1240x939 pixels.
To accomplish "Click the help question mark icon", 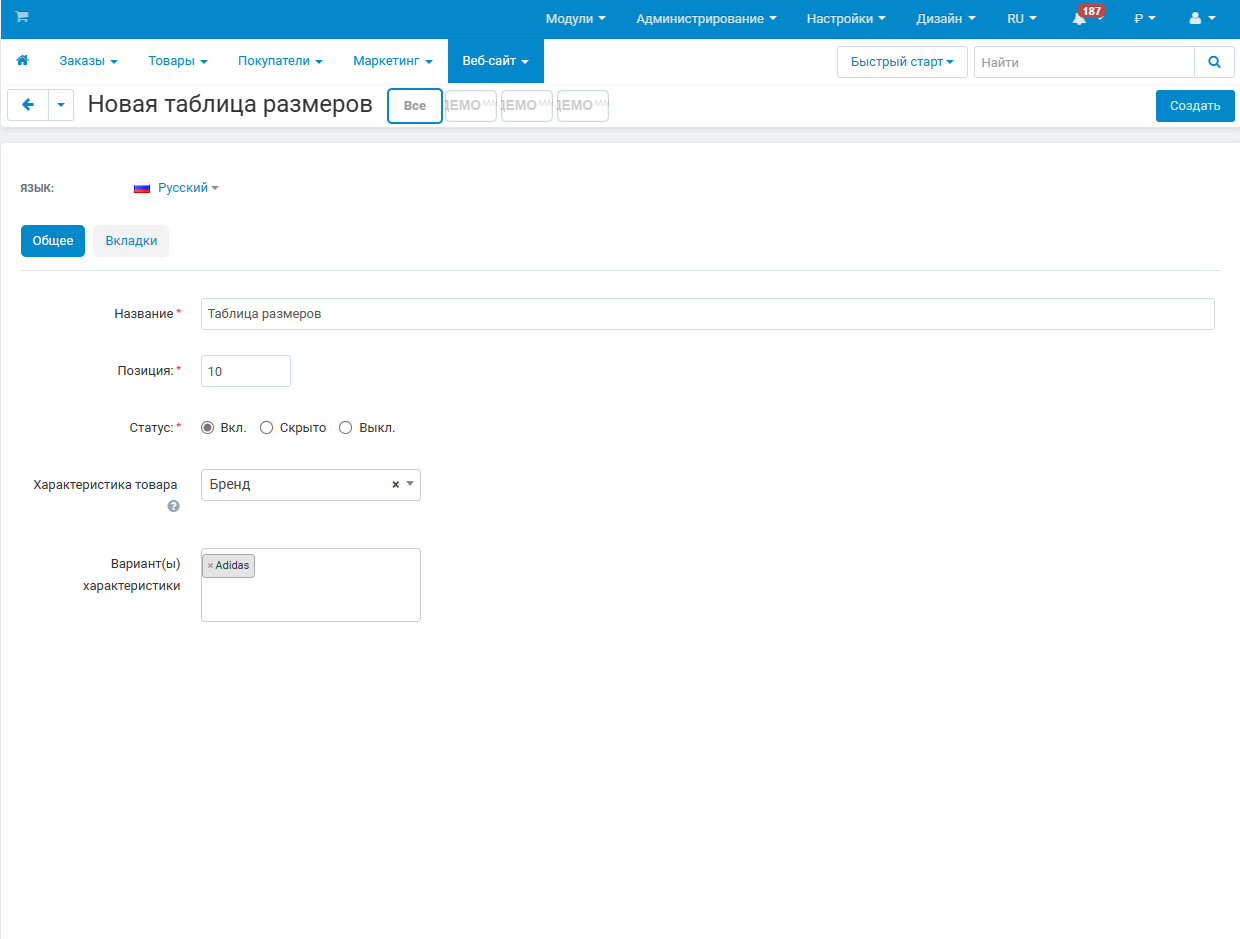I will click(x=173, y=507).
